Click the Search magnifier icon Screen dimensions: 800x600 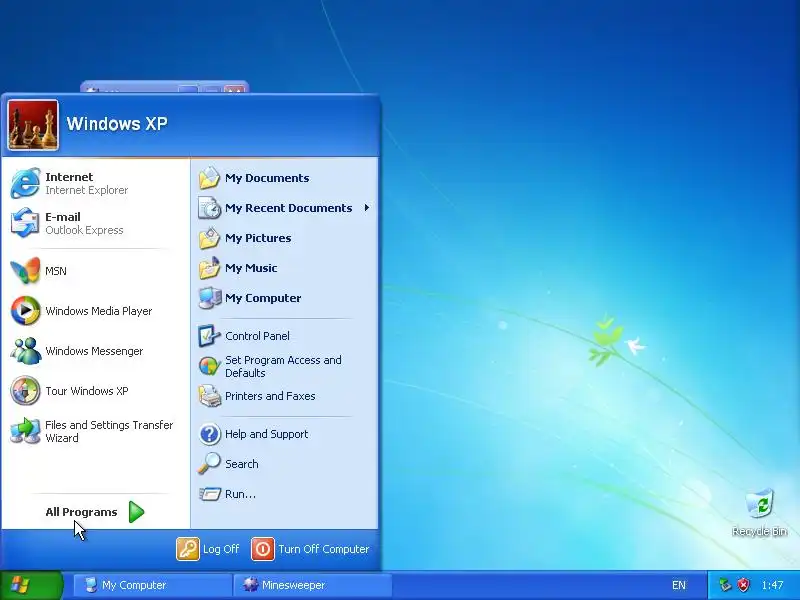pyautogui.click(x=209, y=464)
